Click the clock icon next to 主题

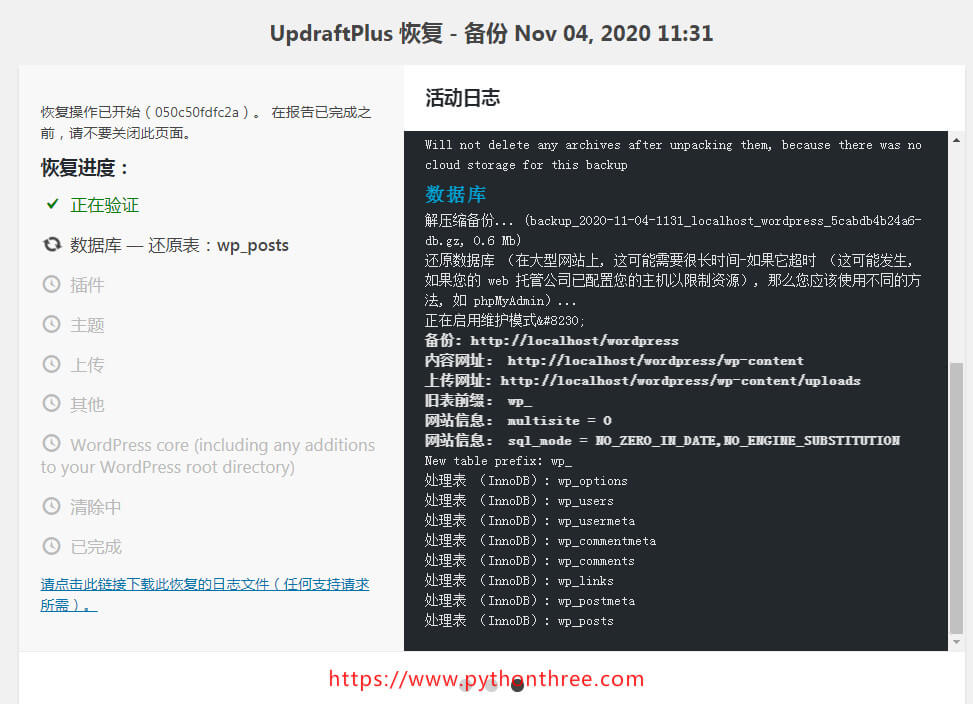point(52,324)
